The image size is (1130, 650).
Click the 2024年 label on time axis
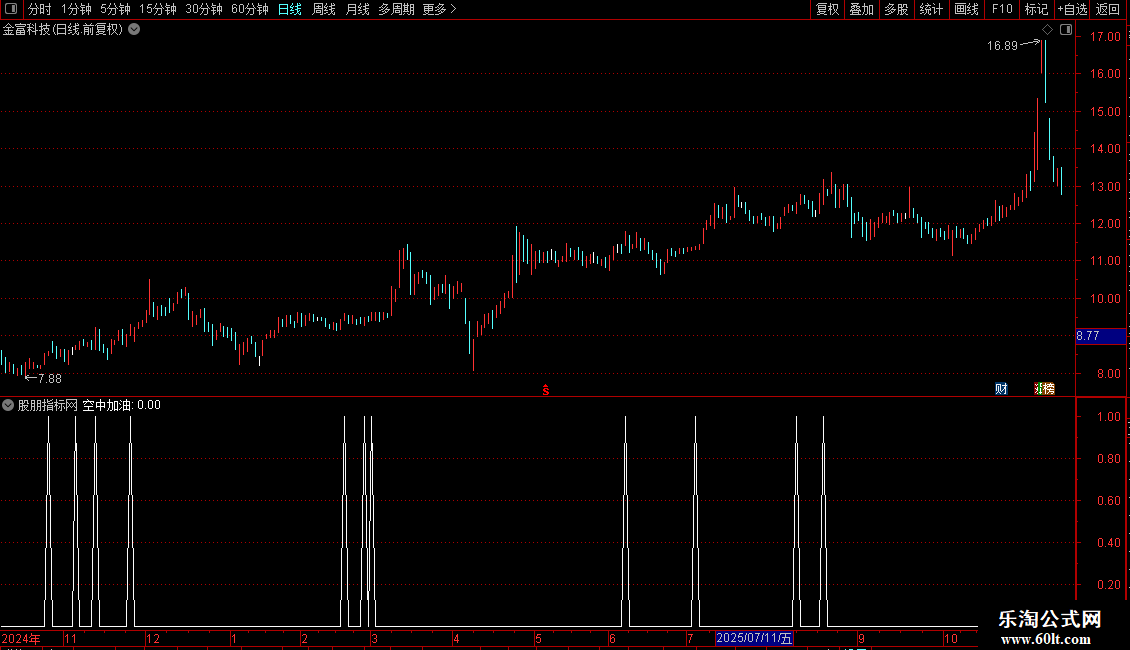click(21, 638)
